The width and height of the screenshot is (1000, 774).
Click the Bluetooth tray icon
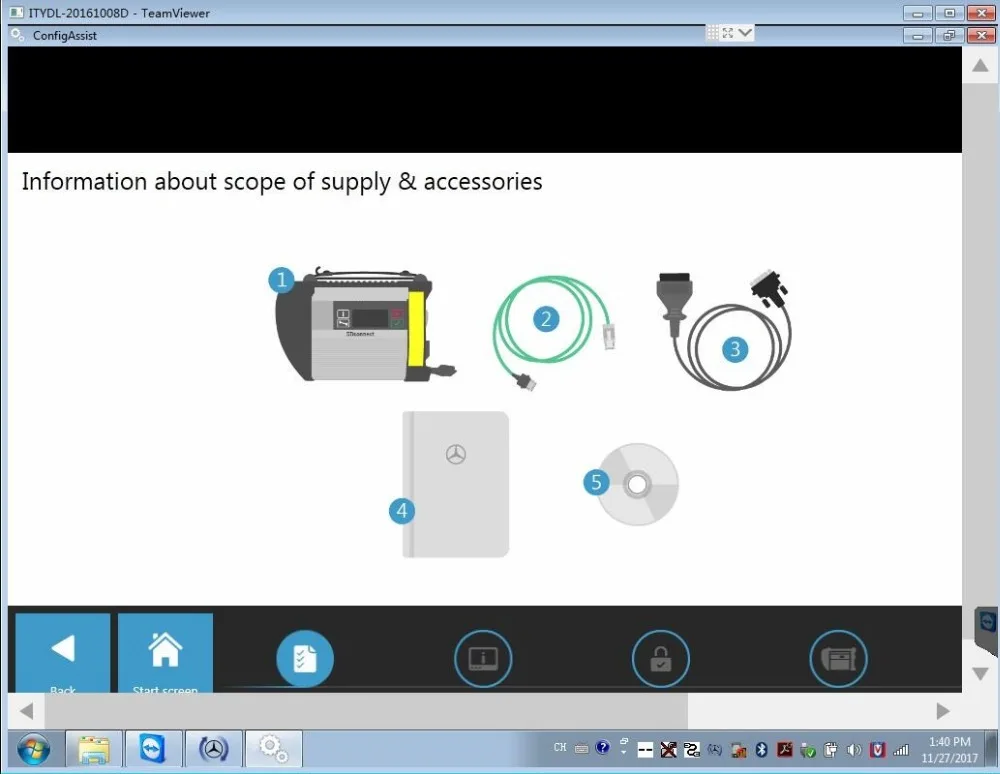pos(761,750)
